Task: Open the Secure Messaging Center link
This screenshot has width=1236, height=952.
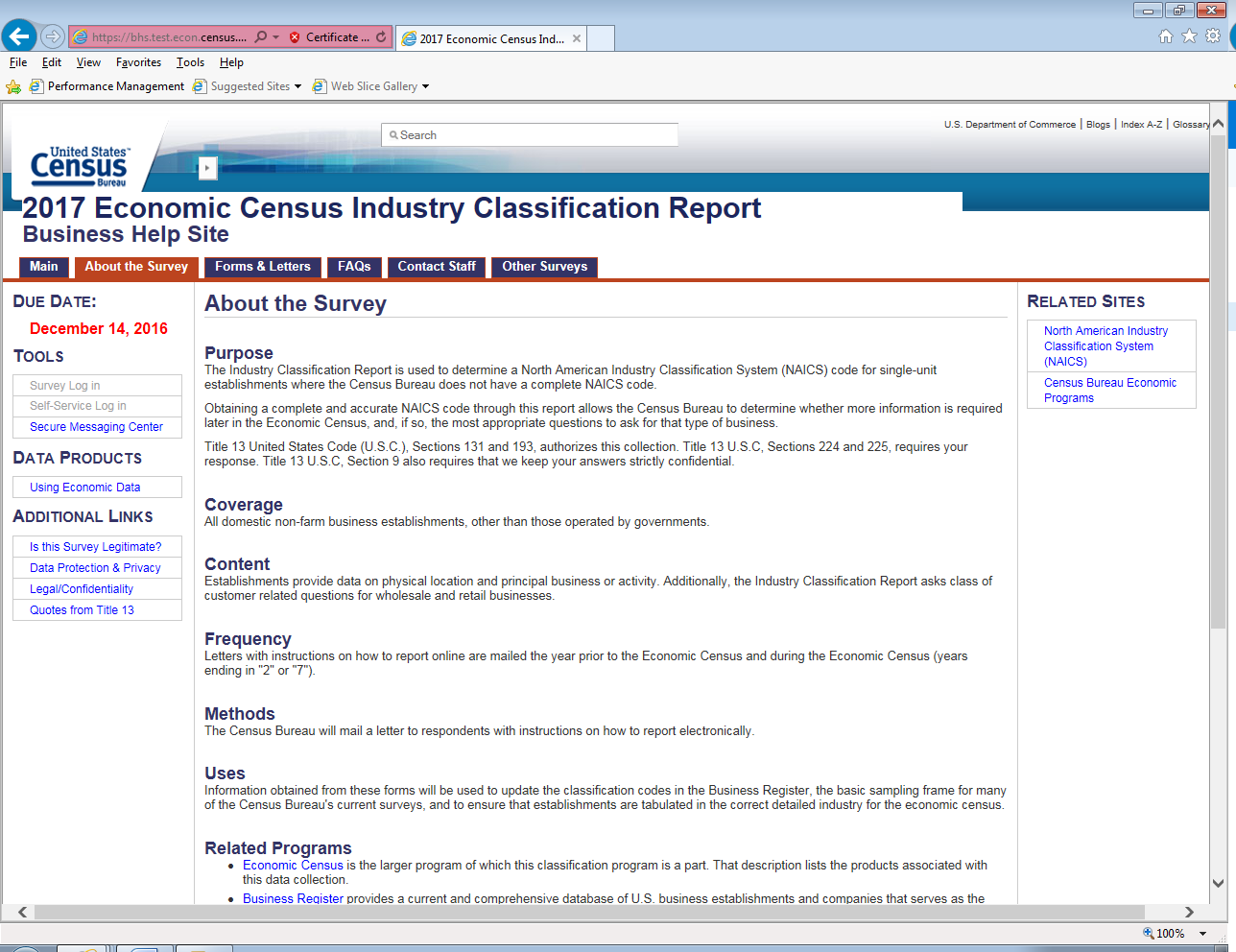Action: (96, 427)
